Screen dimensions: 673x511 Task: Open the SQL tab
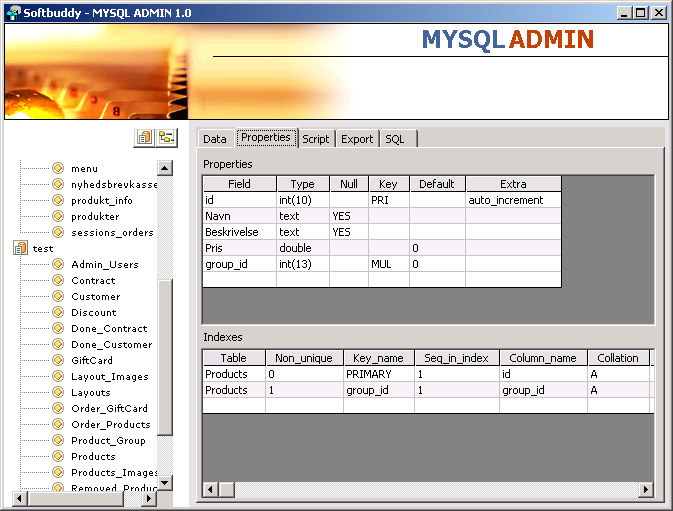[395, 139]
